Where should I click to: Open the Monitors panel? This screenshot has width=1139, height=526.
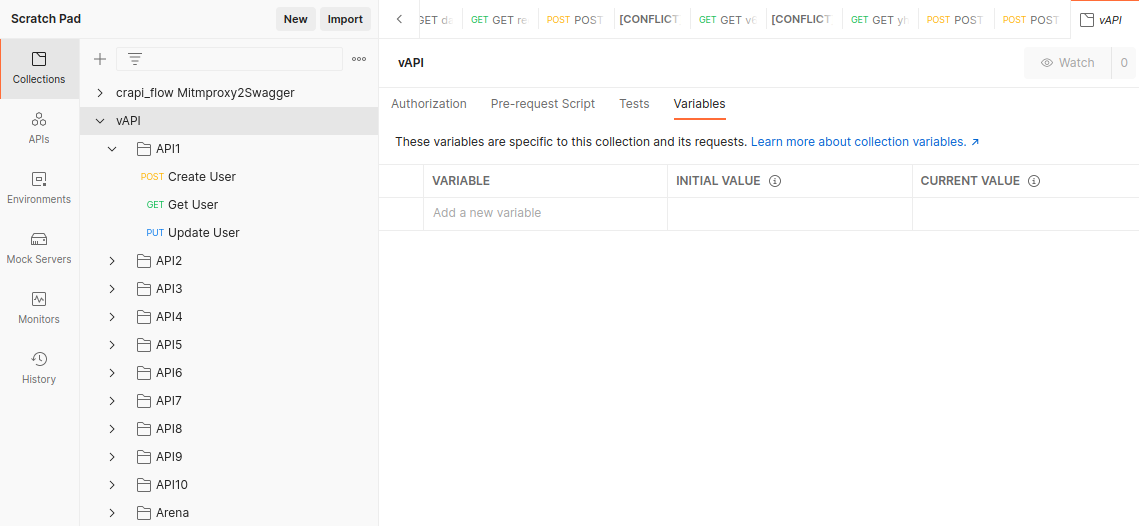coord(39,308)
